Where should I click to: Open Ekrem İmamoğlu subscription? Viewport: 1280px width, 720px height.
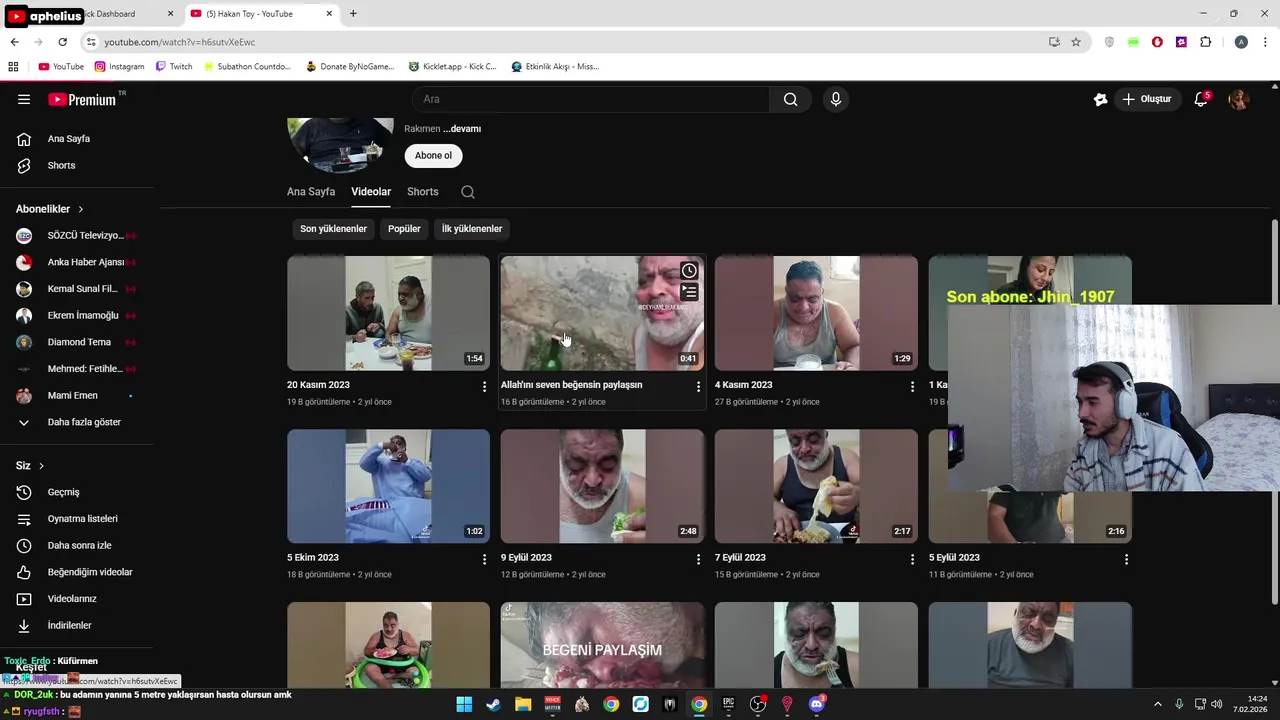77,316
